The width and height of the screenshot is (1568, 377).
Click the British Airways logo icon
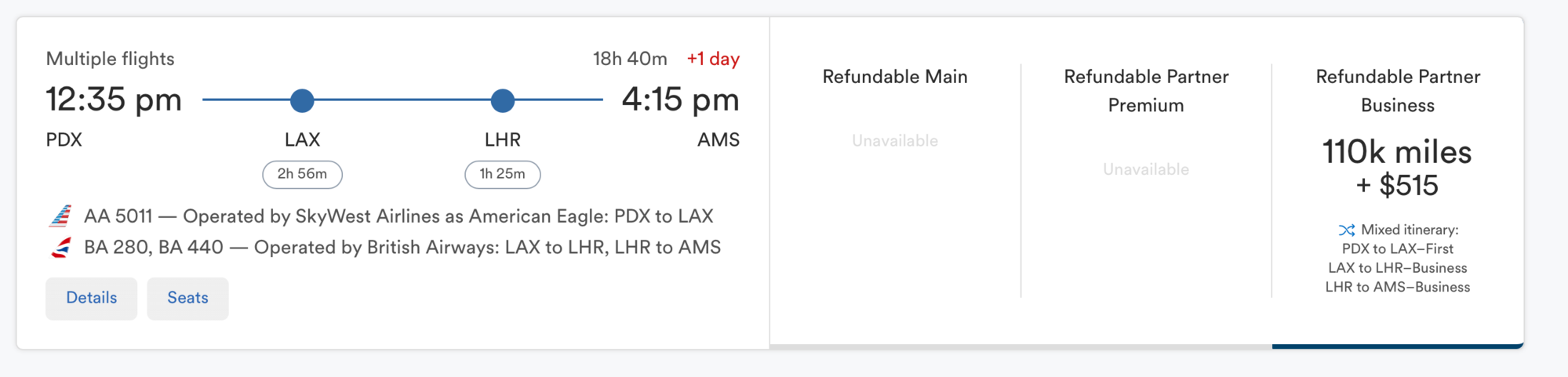click(60, 248)
